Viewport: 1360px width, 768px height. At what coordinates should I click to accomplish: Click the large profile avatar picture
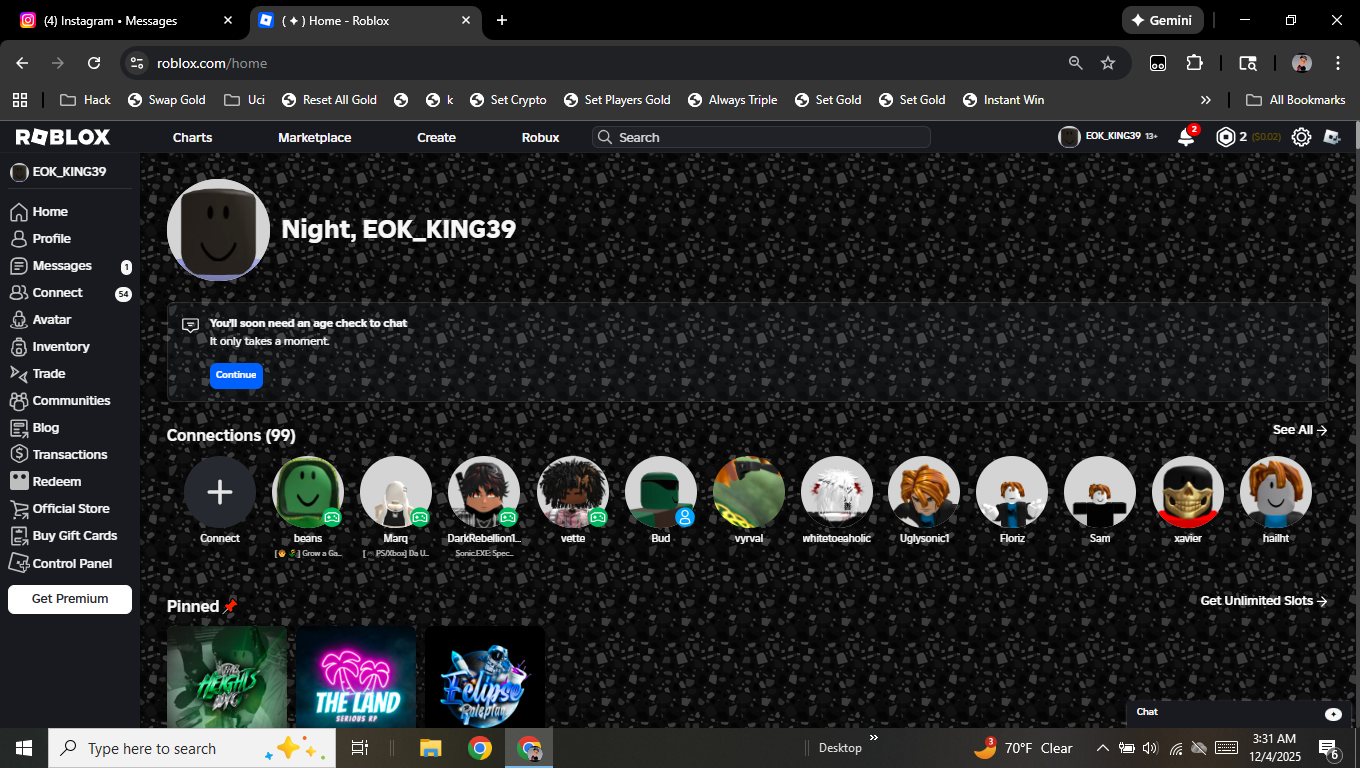point(218,230)
